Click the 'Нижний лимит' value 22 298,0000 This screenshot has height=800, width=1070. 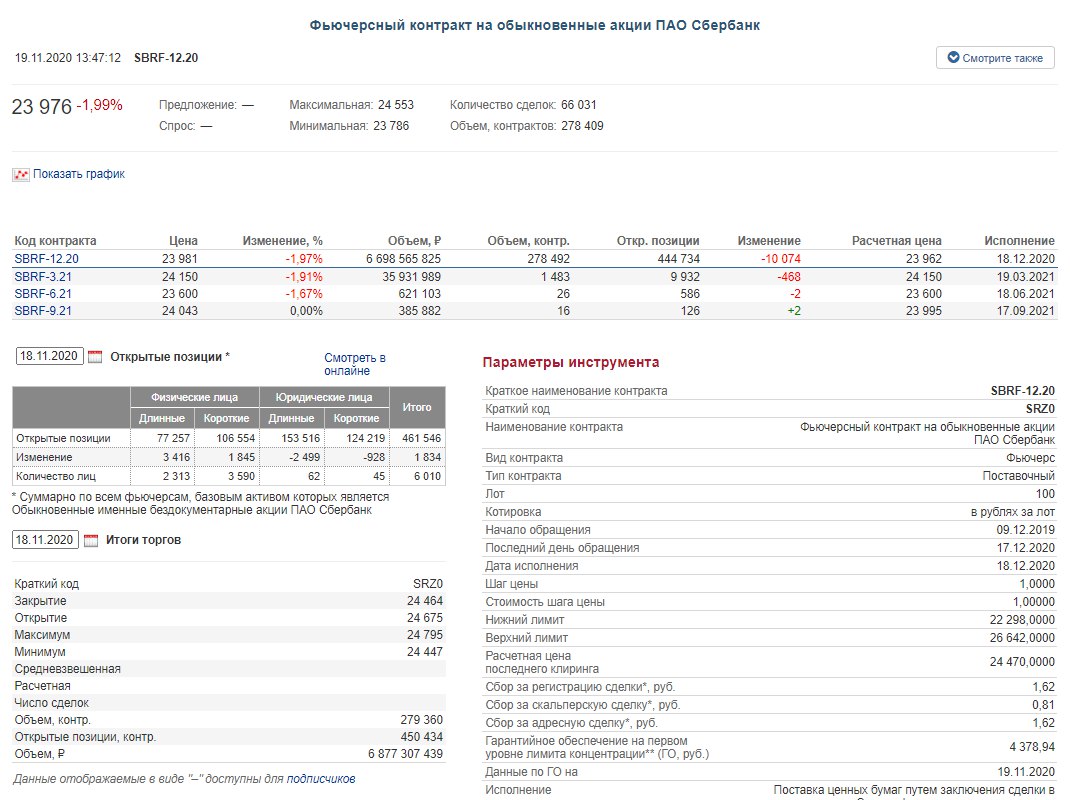click(1022, 619)
